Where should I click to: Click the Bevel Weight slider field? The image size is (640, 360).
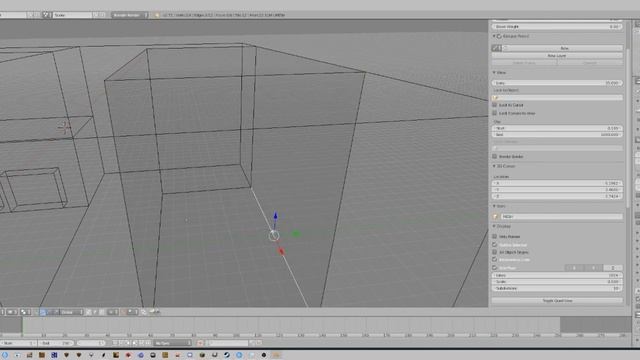(x=557, y=27)
